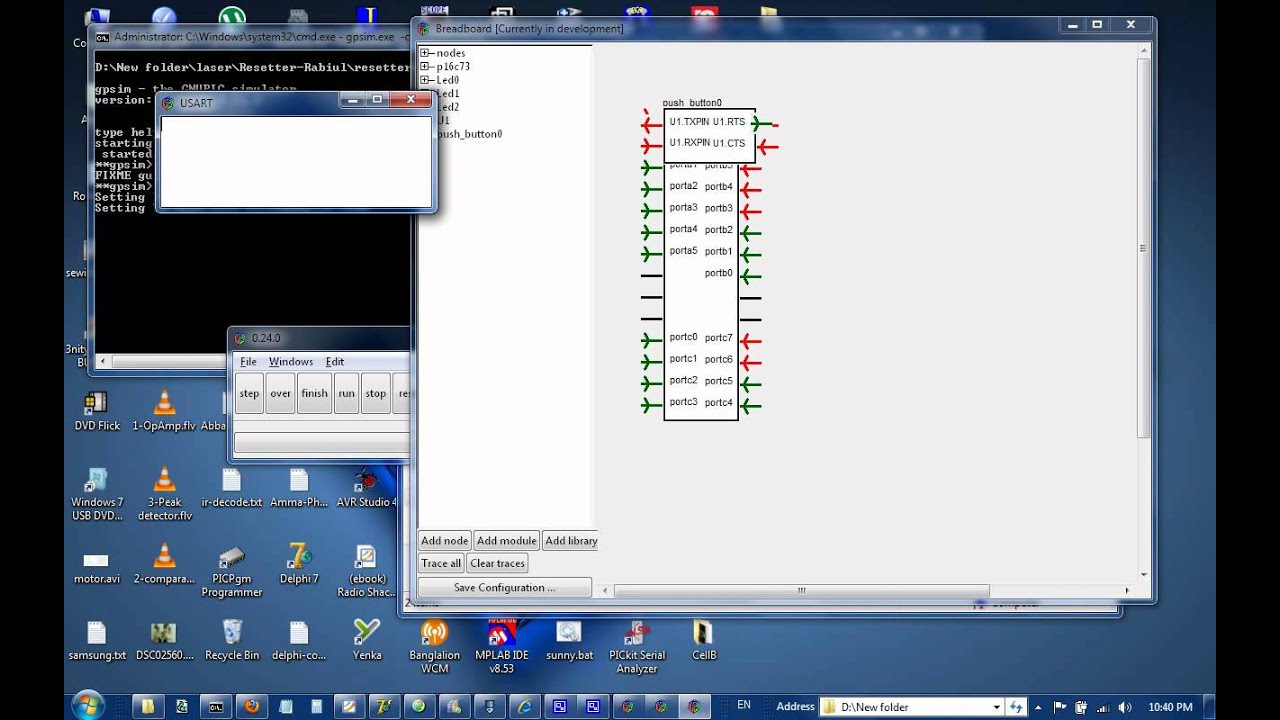The height and width of the screenshot is (720, 1280).
Task: Select the sunny.bat desktop file
Action: point(569,641)
